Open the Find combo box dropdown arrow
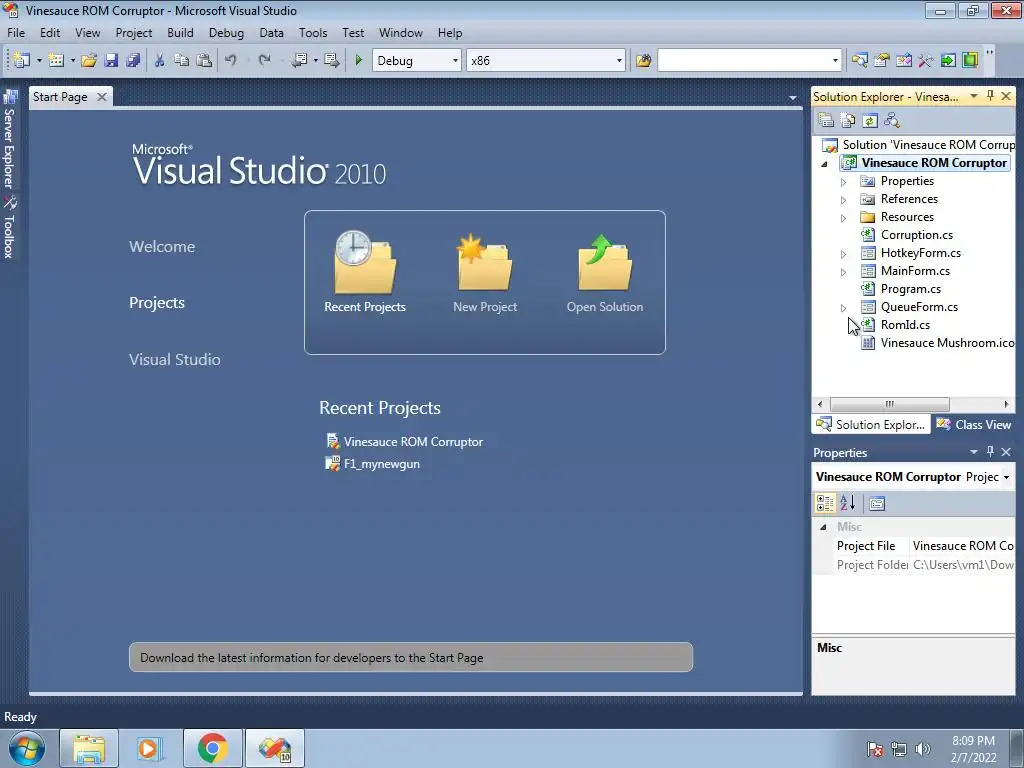Viewport: 1024px width, 768px height. click(835, 60)
